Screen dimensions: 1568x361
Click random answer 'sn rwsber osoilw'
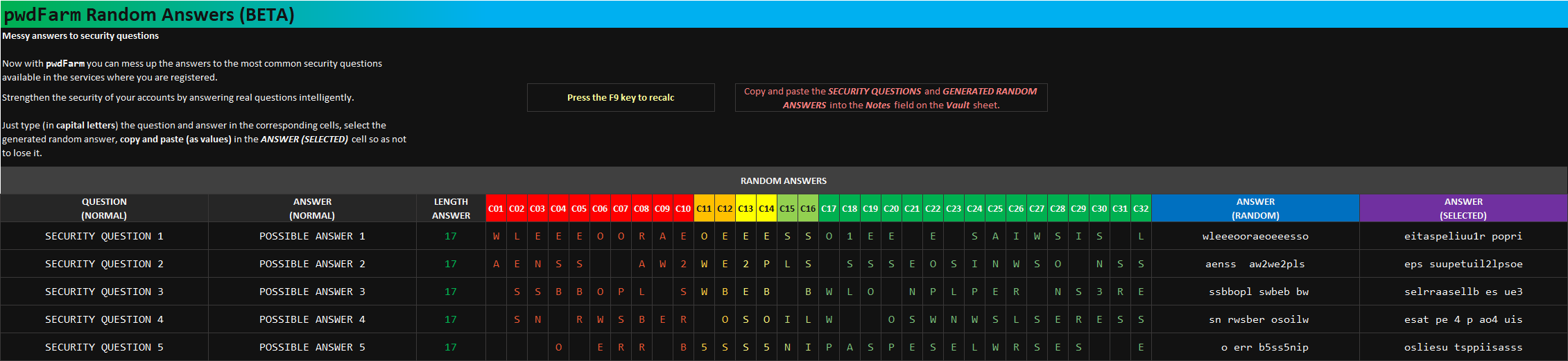click(x=1255, y=319)
